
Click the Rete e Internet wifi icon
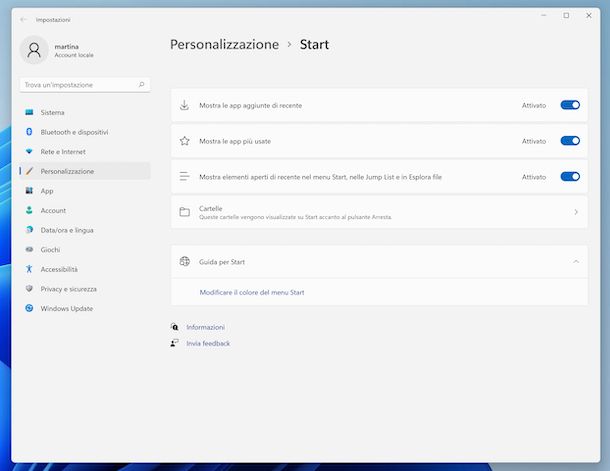coord(29,151)
